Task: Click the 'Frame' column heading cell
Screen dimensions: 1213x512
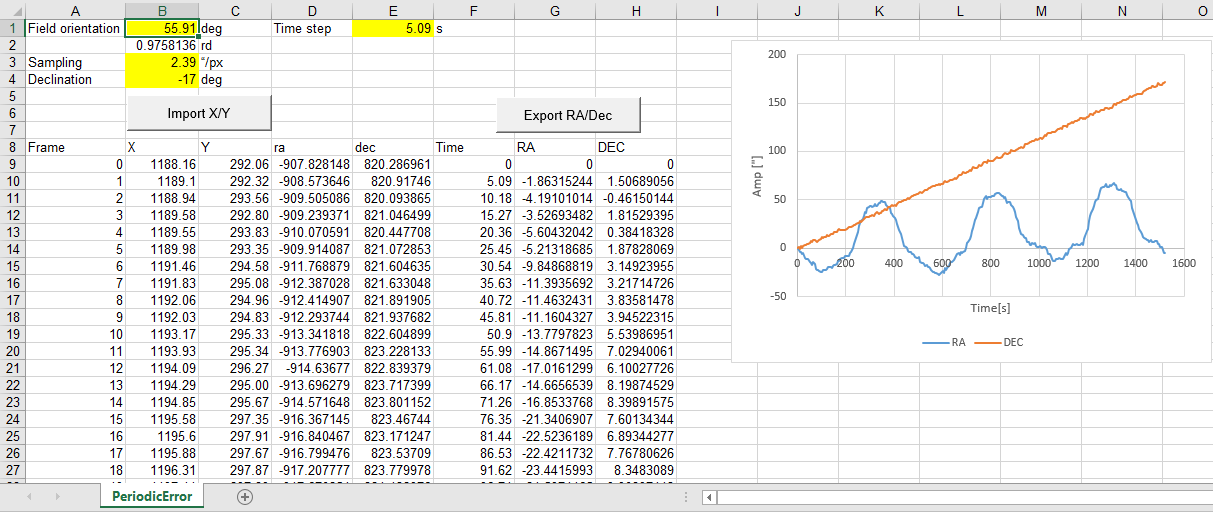Action: [x=75, y=147]
